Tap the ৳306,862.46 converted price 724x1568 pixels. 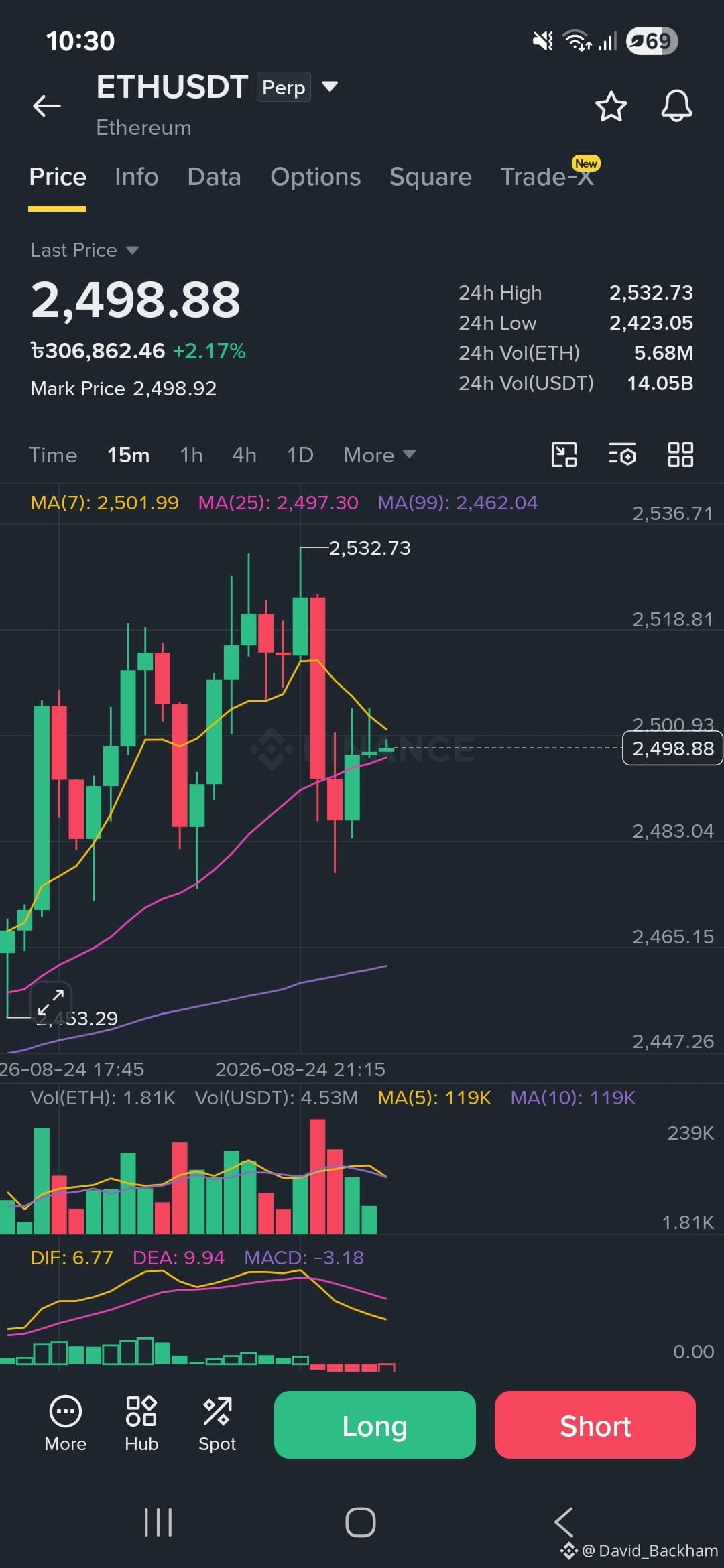point(98,351)
